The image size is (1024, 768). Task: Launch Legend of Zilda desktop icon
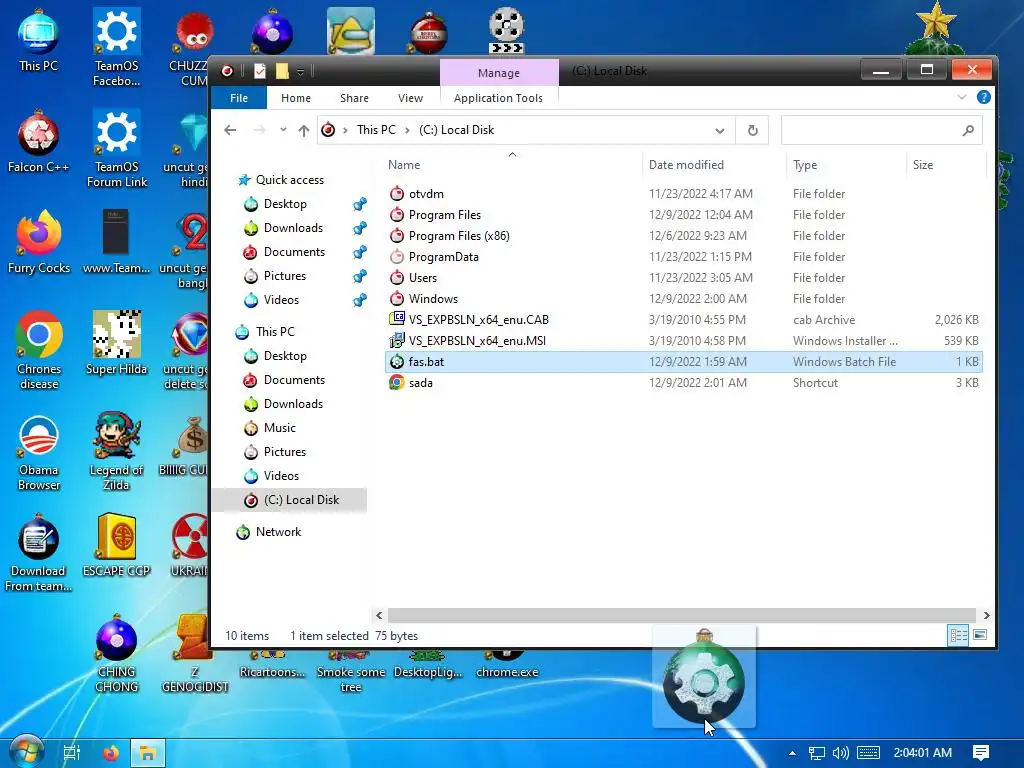click(x=116, y=451)
